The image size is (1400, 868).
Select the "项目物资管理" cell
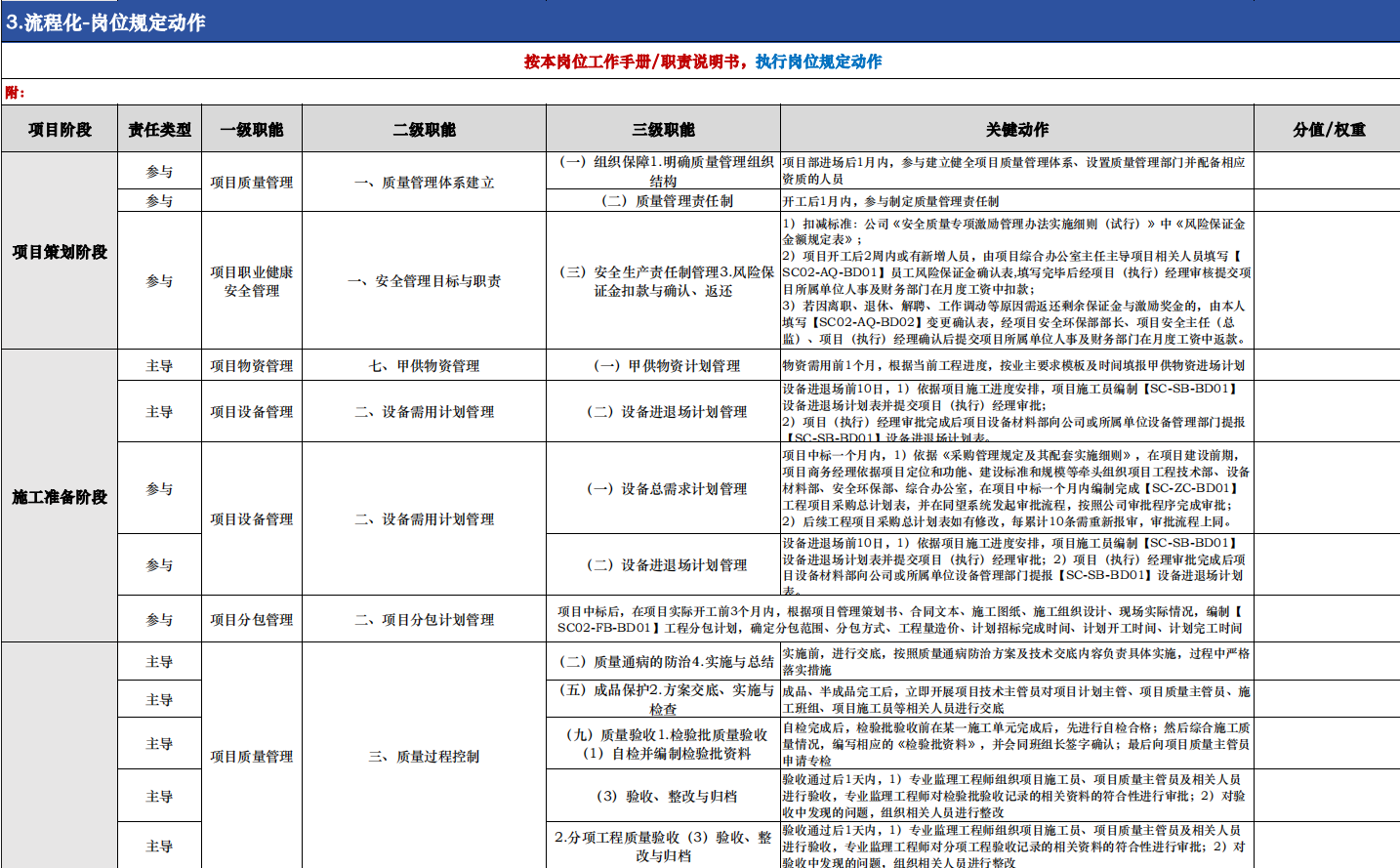pyautogui.click(x=252, y=366)
